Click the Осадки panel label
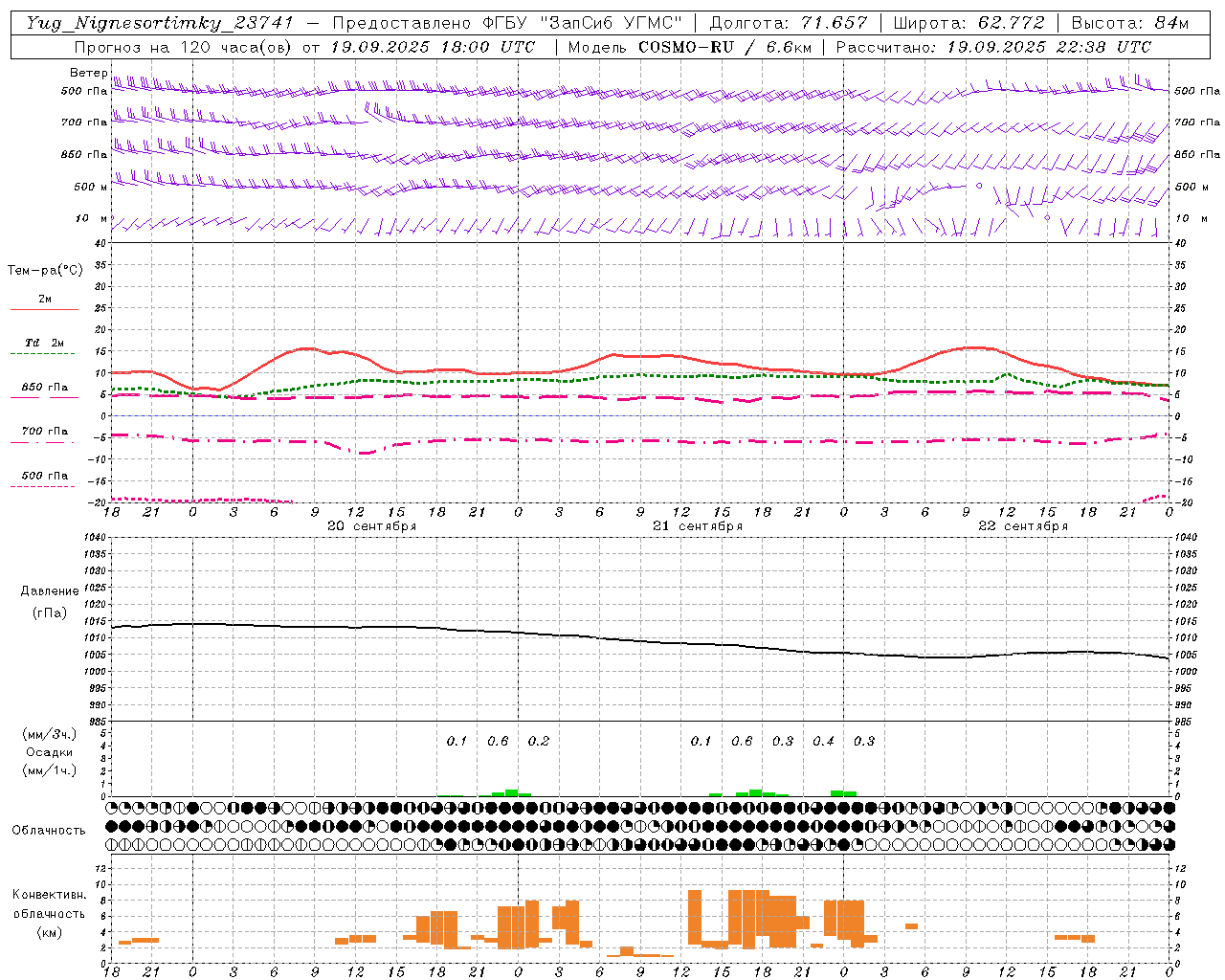This screenshot has height=980, width=1225. click(x=50, y=752)
